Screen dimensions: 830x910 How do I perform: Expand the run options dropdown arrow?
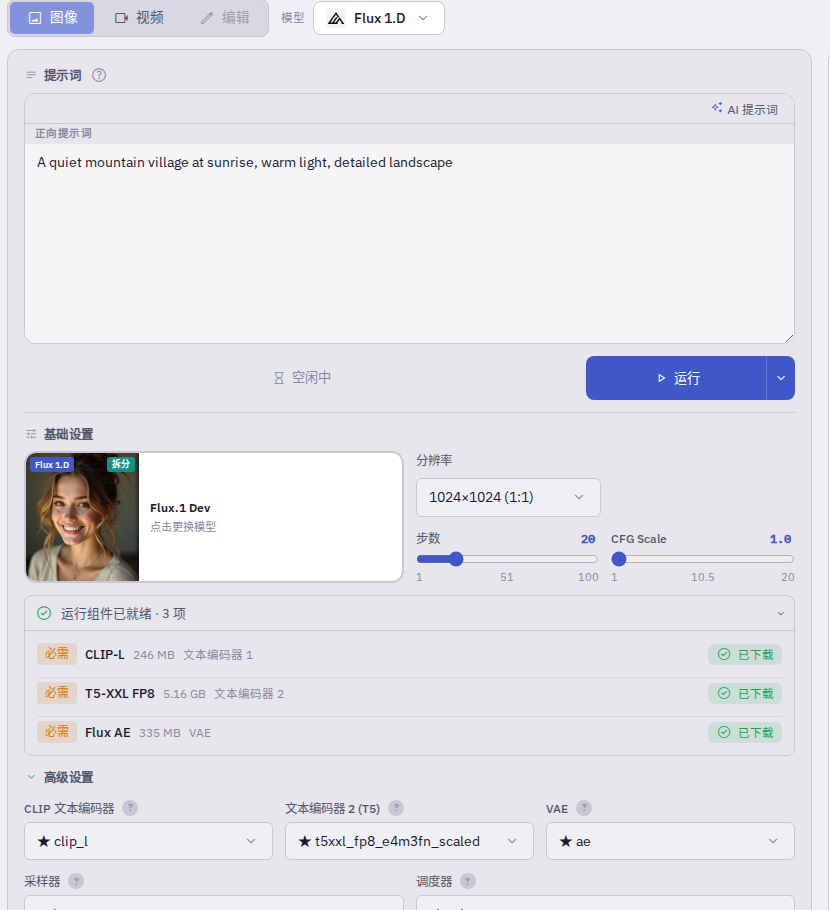(781, 378)
